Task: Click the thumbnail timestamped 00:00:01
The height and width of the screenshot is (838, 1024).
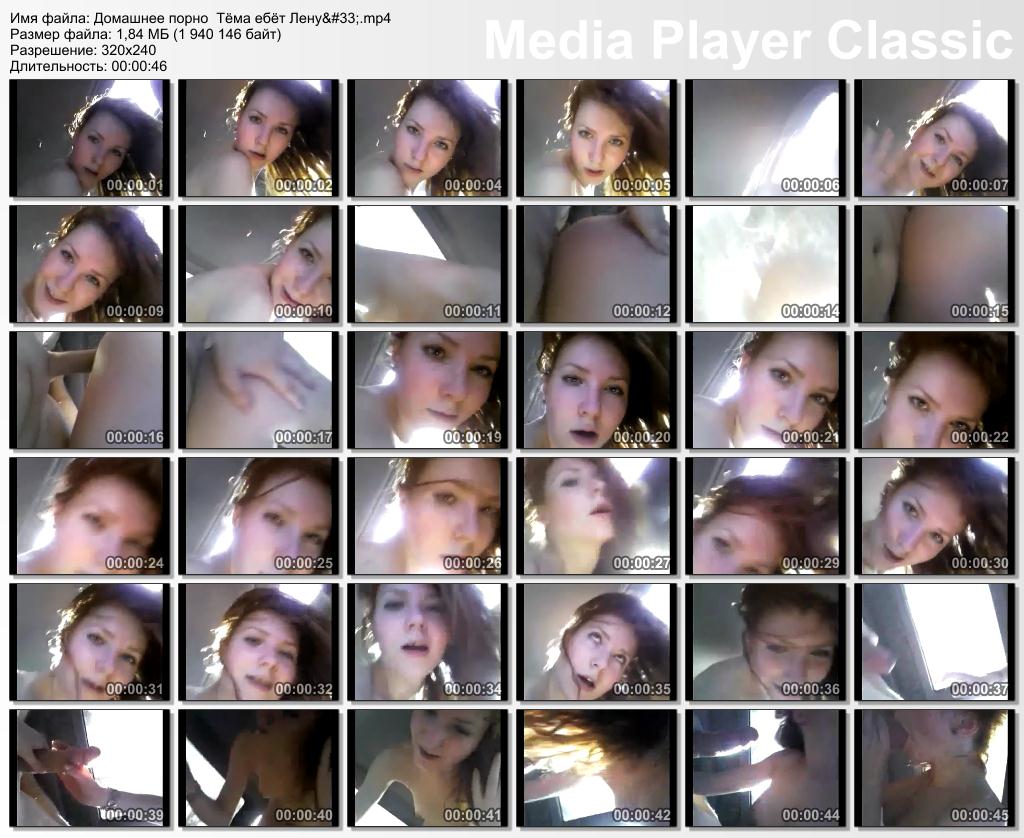Action: [90, 139]
